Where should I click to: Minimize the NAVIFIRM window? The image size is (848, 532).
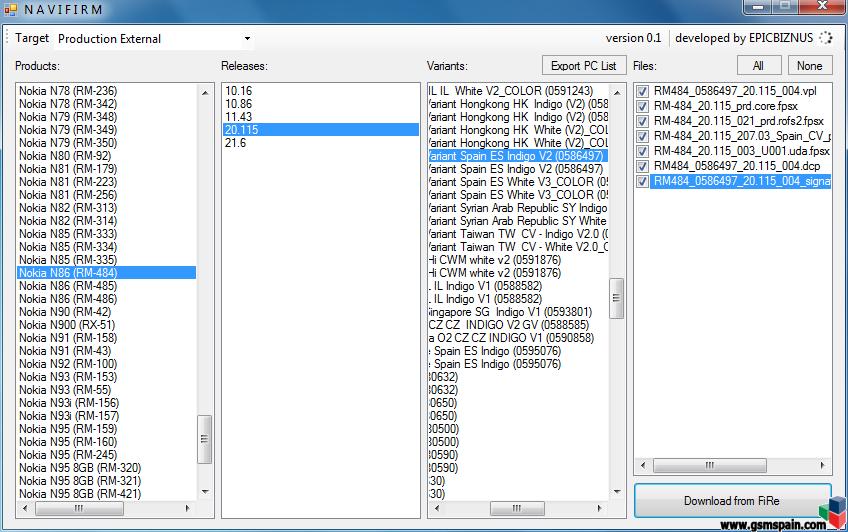coord(758,6)
